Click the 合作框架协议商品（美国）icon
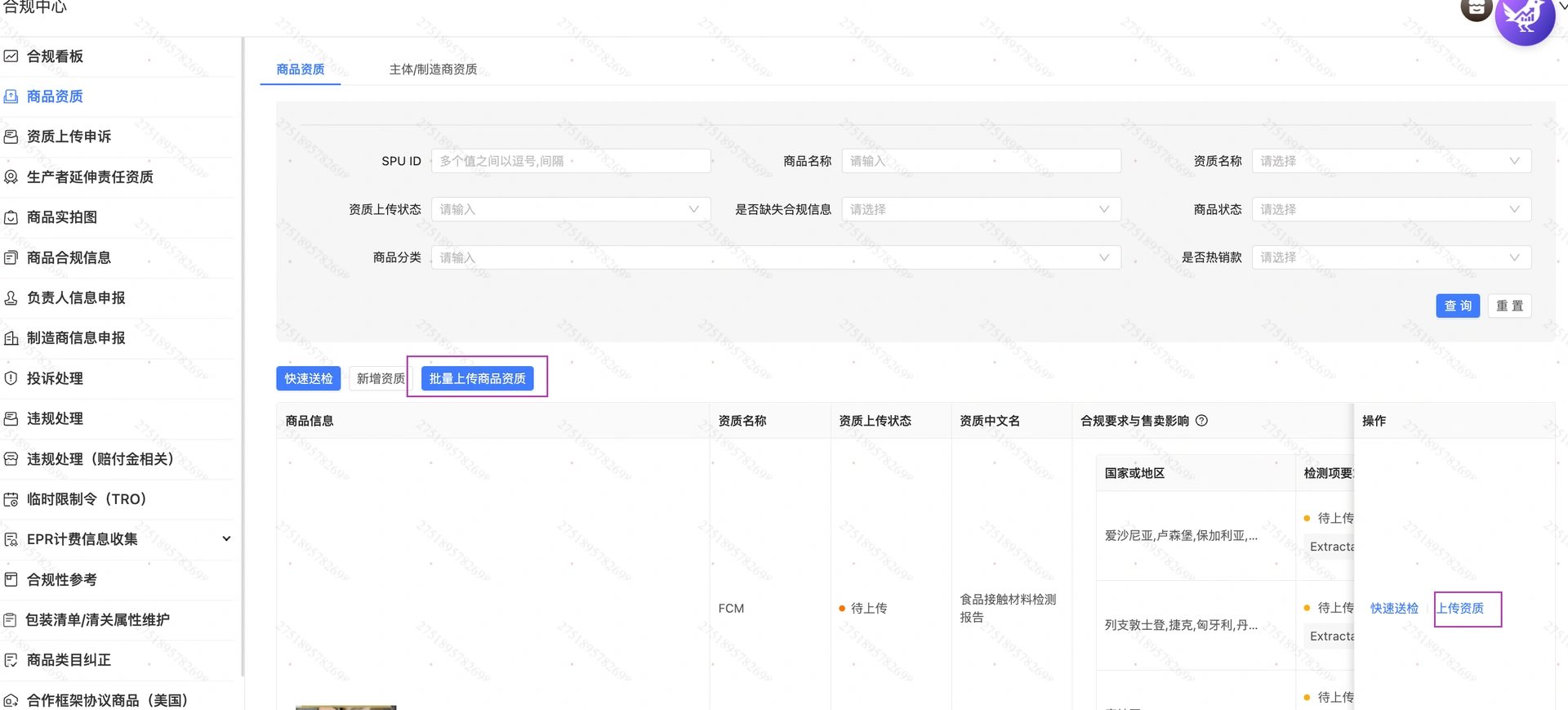This screenshot has height=710, width=1568. tap(11, 700)
